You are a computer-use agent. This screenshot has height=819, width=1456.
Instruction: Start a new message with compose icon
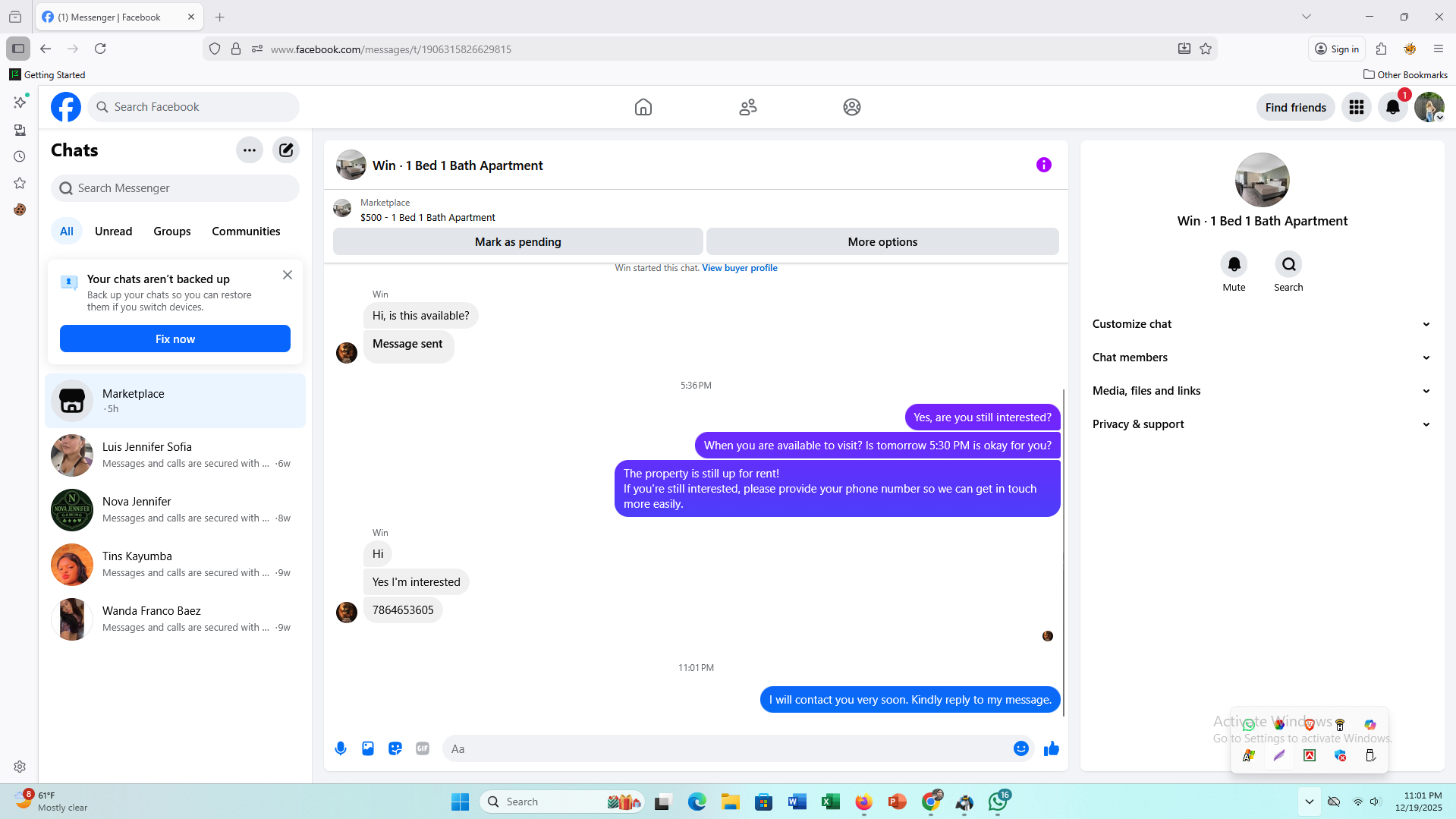coord(286,150)
